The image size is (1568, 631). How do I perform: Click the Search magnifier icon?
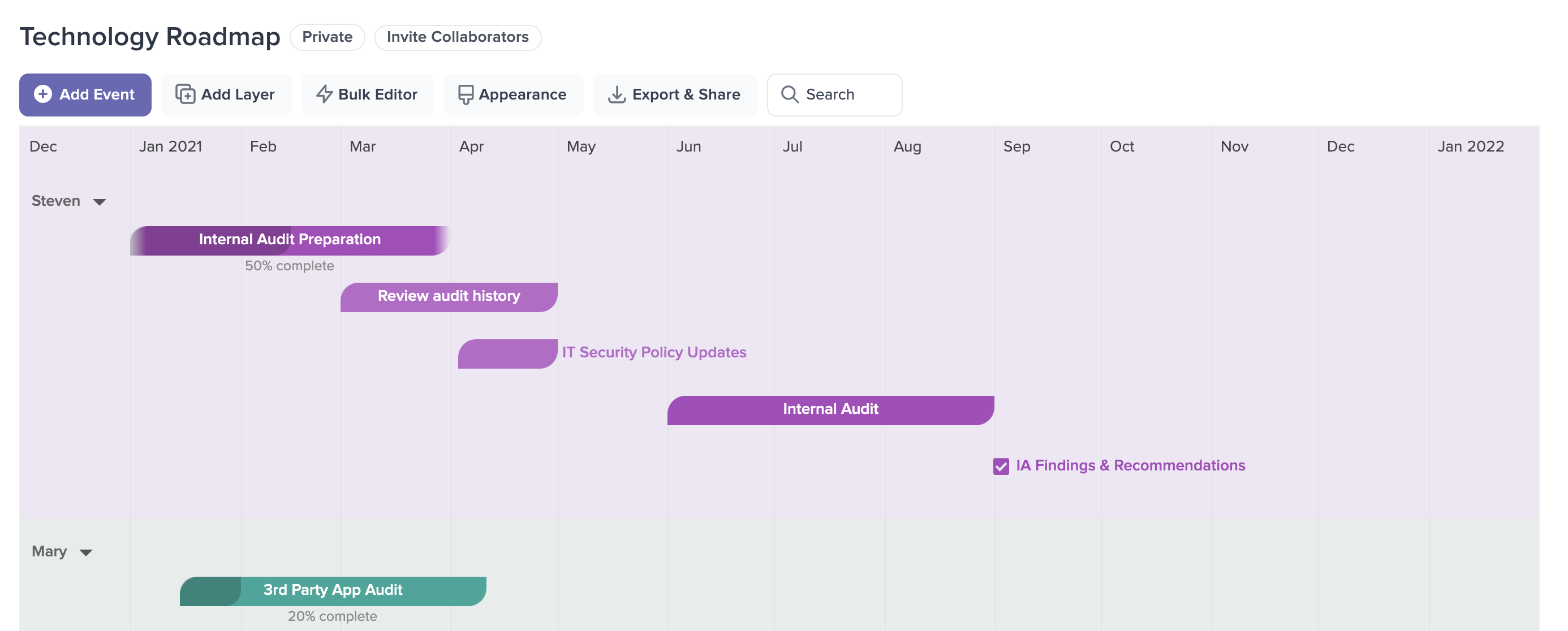tap(790, 94)
